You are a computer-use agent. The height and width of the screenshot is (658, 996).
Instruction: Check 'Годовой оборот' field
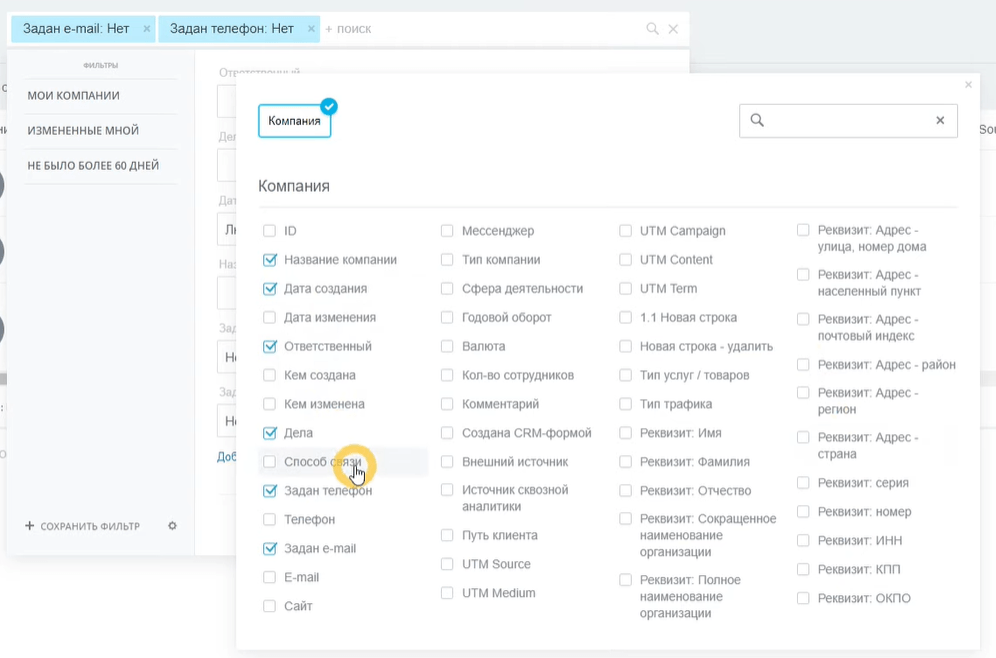tap(447, 318)
